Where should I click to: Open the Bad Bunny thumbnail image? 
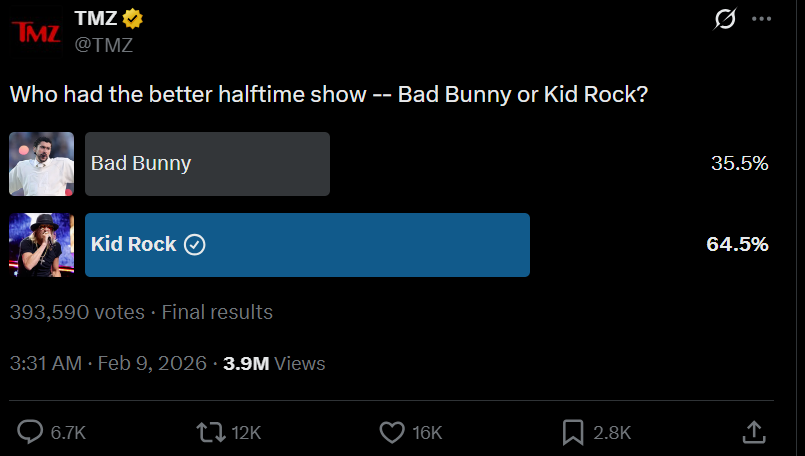point(42,164)
